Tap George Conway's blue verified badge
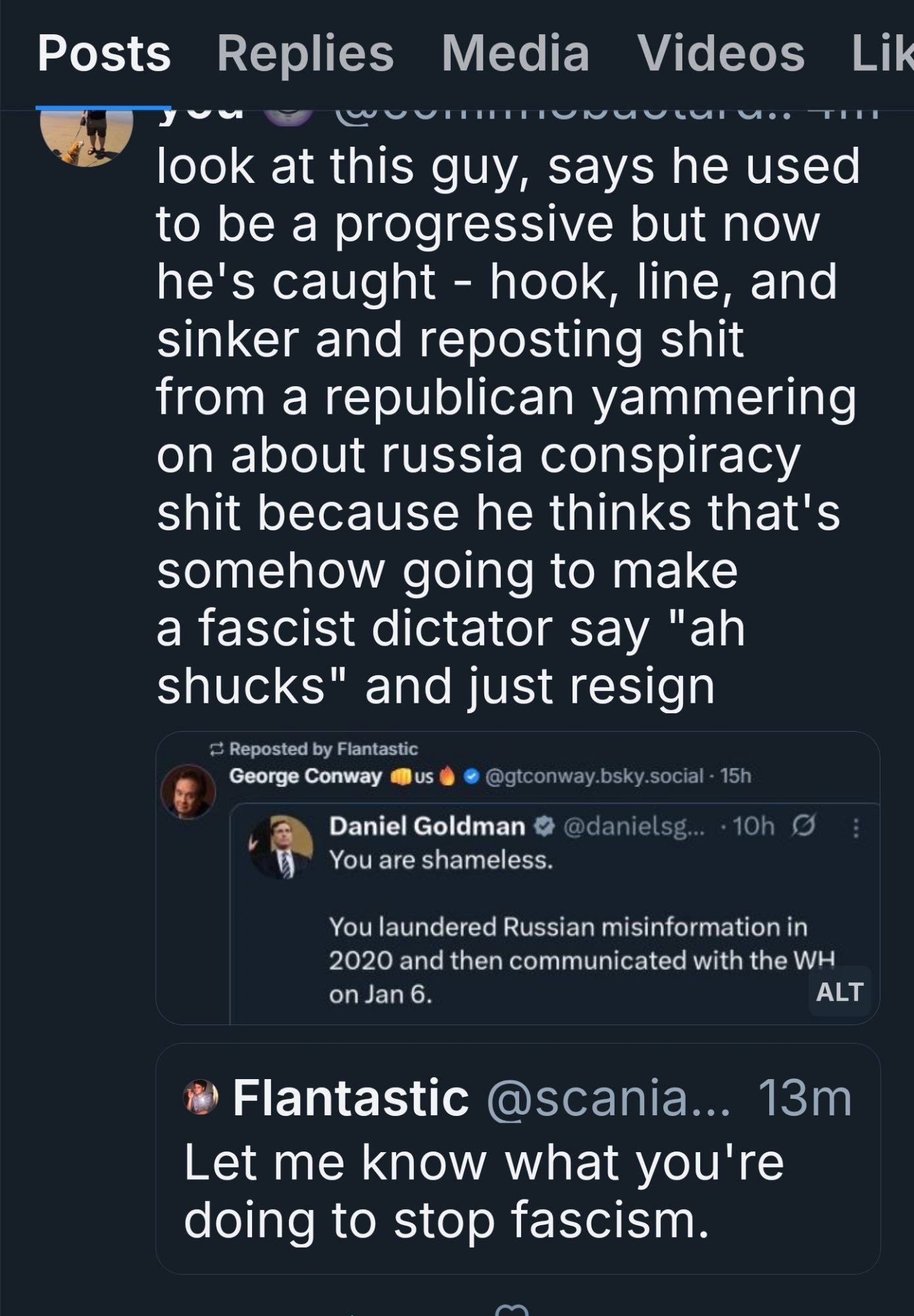The height and width of the screenshot is (1316, 914). 470,776
